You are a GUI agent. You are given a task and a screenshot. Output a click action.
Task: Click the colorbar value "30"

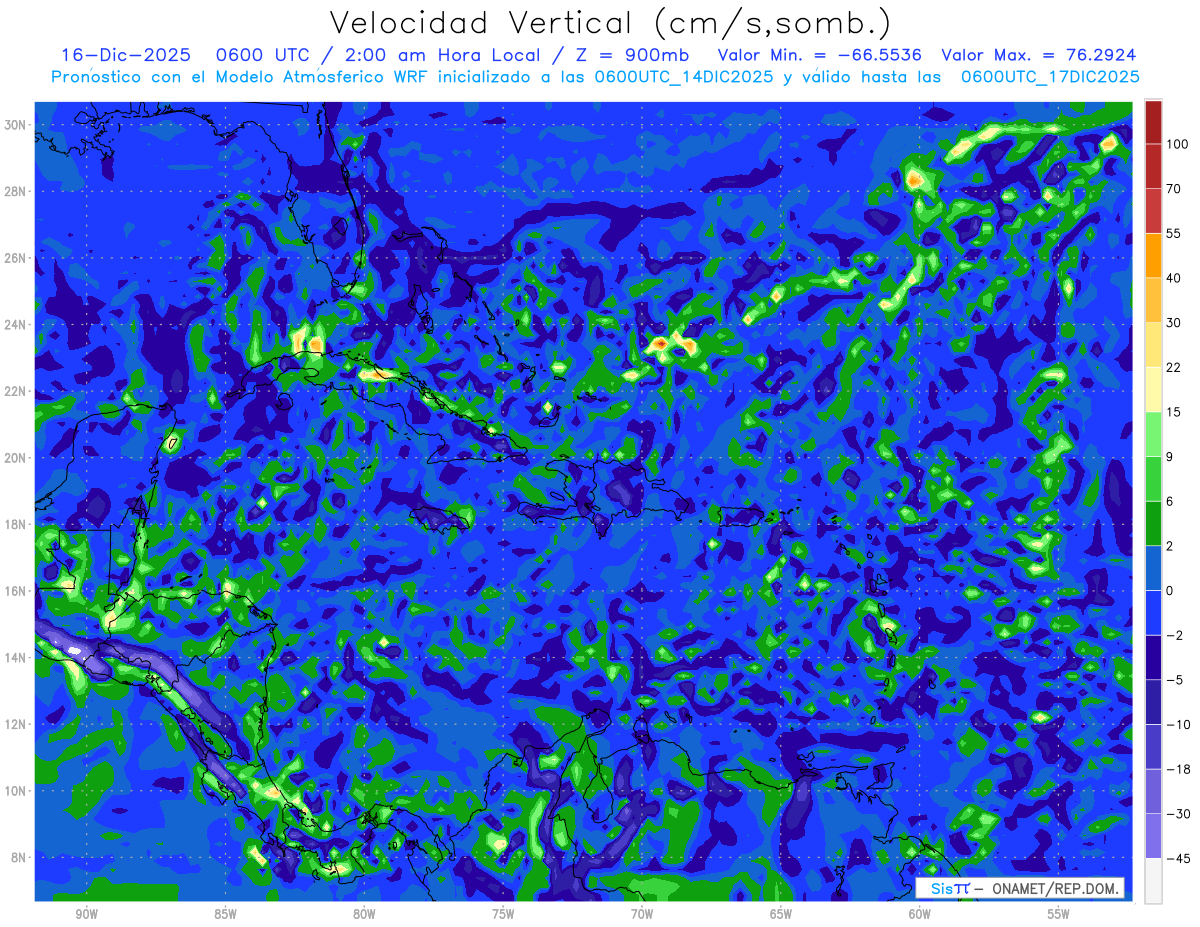[1174, 323]
